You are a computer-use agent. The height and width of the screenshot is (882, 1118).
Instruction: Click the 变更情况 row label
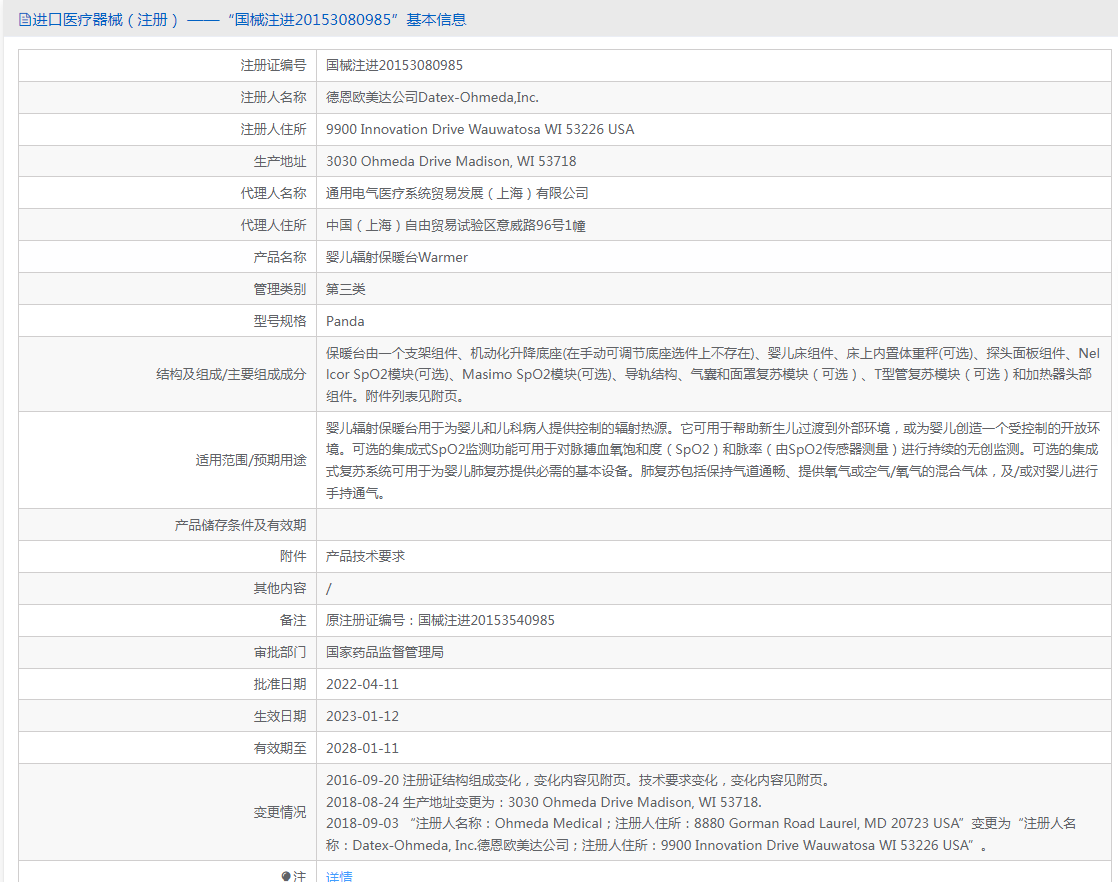(280, 813)
